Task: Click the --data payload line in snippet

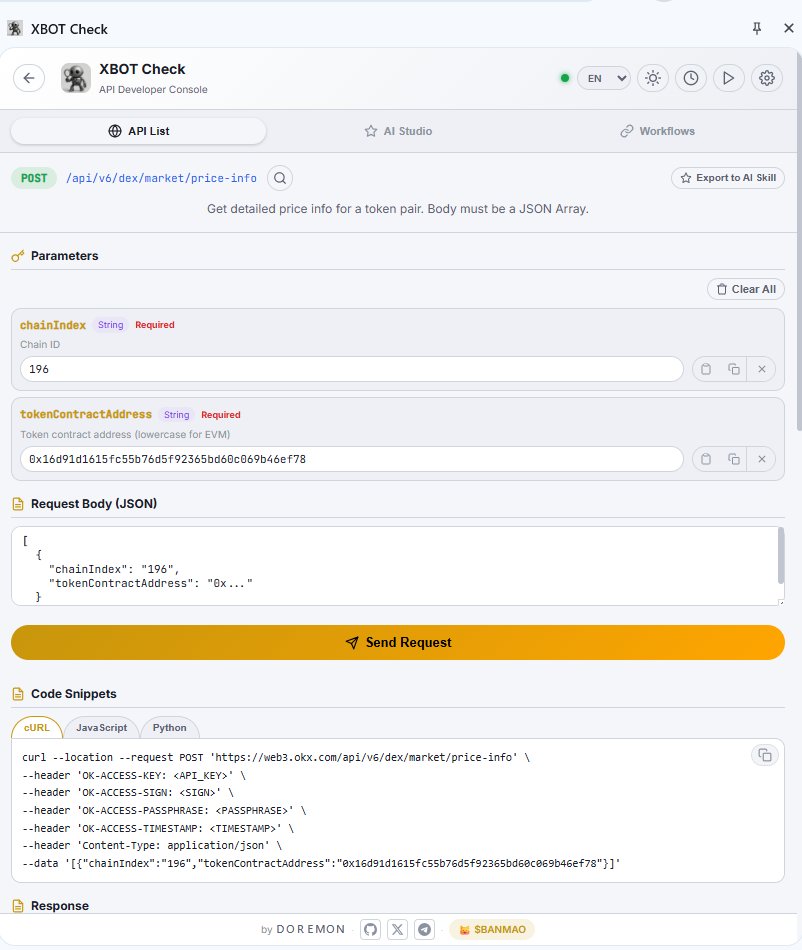Action: [321, 863]
